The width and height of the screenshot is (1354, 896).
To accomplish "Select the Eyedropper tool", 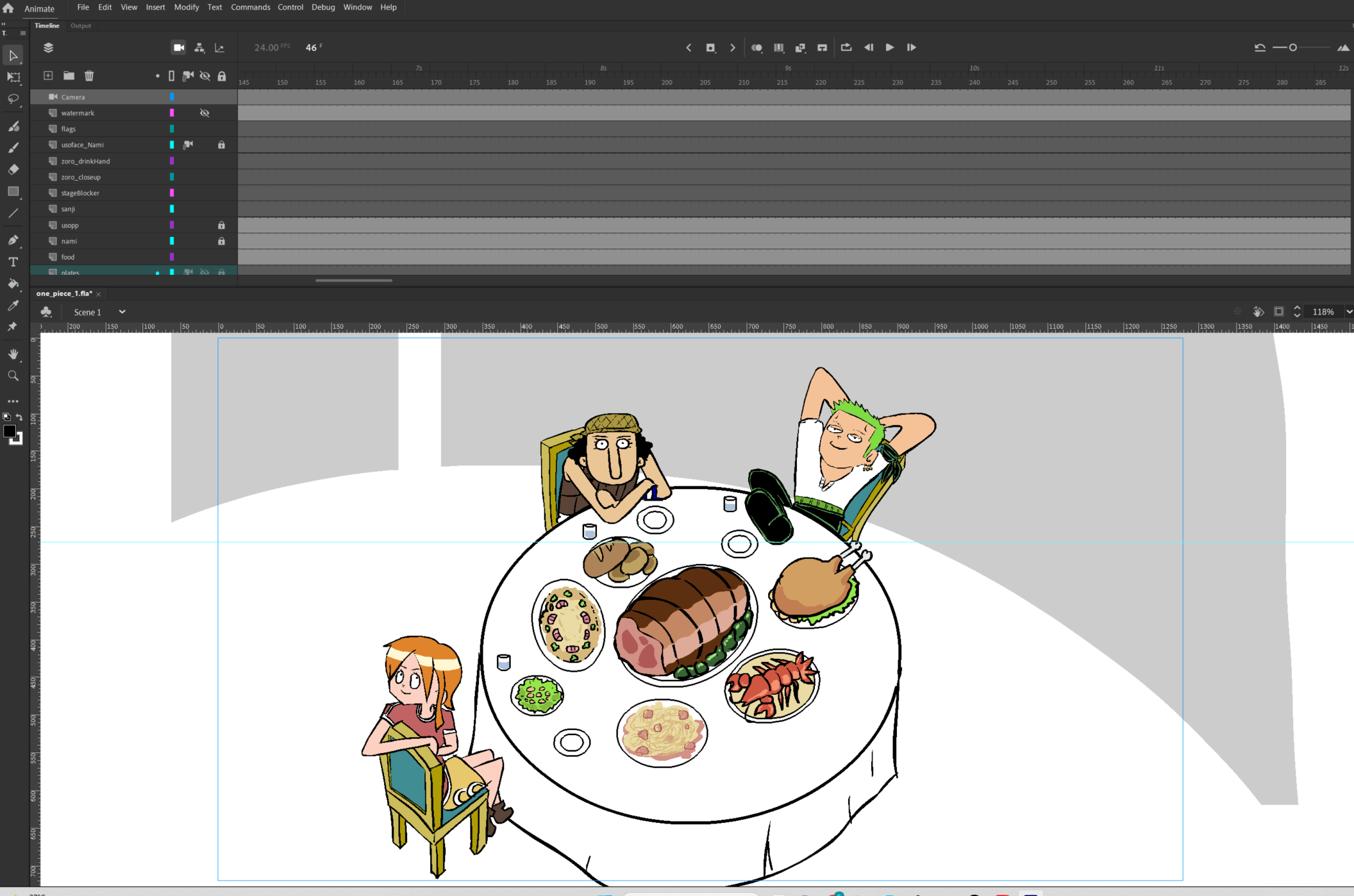I will 13,306.
